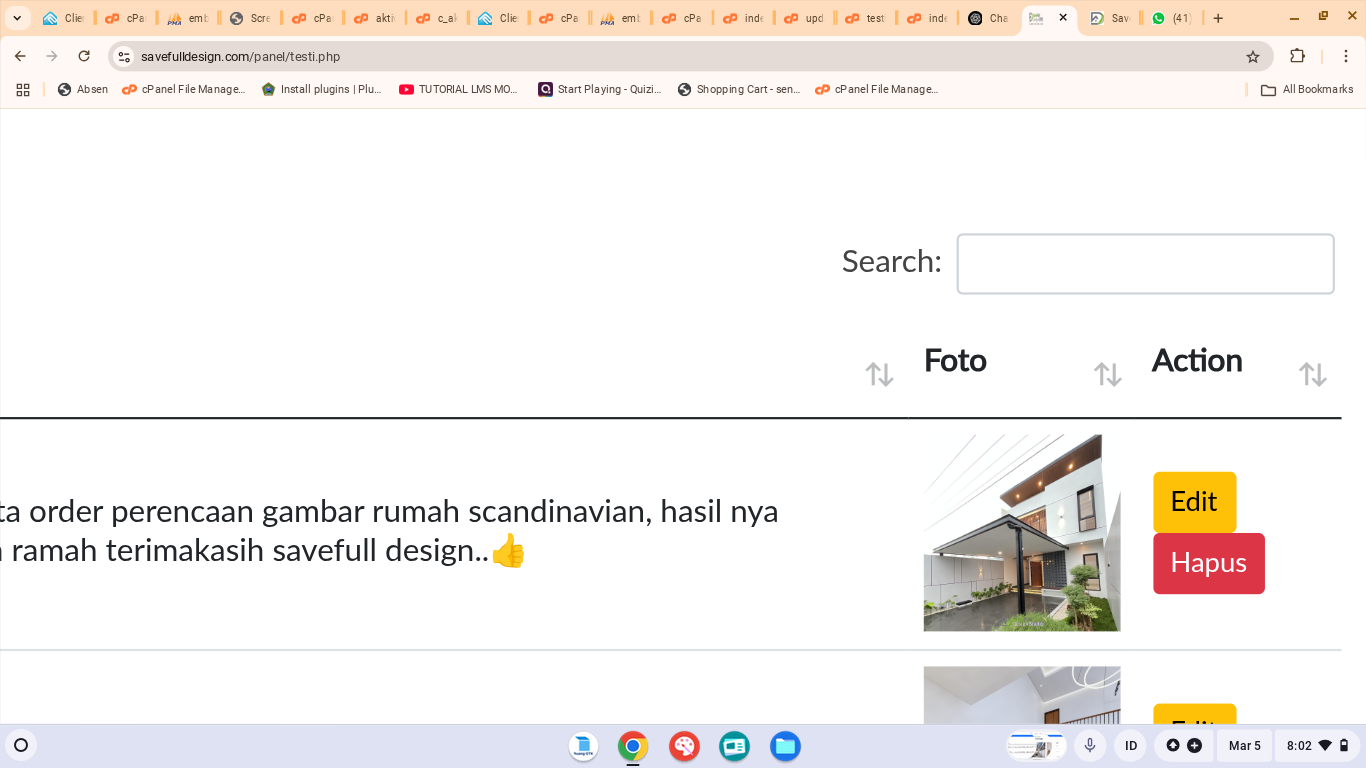Open the tab search dropdown arrow

click(x=17, y=18)
